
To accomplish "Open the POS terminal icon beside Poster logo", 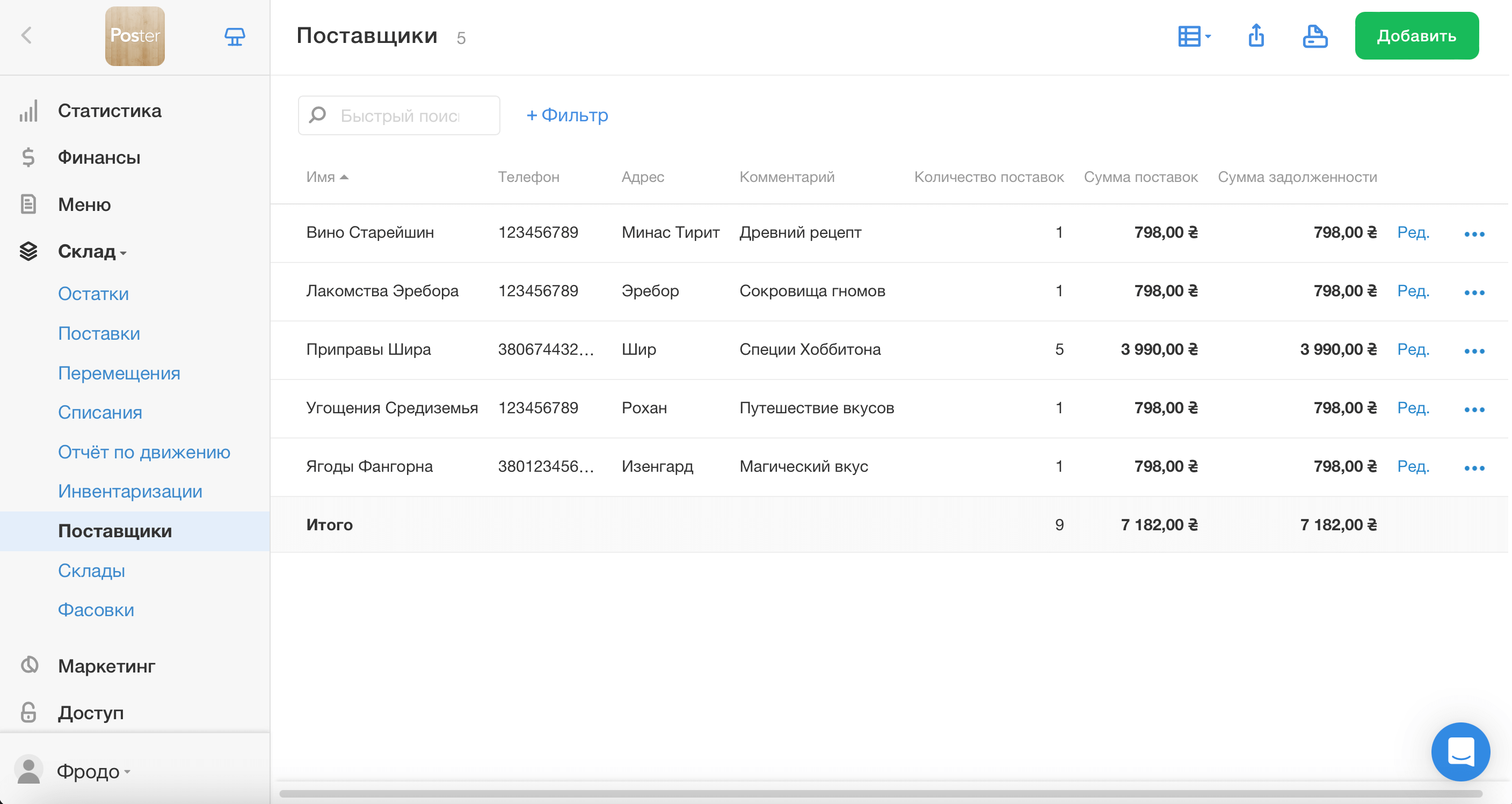I will tap(234, 36).
